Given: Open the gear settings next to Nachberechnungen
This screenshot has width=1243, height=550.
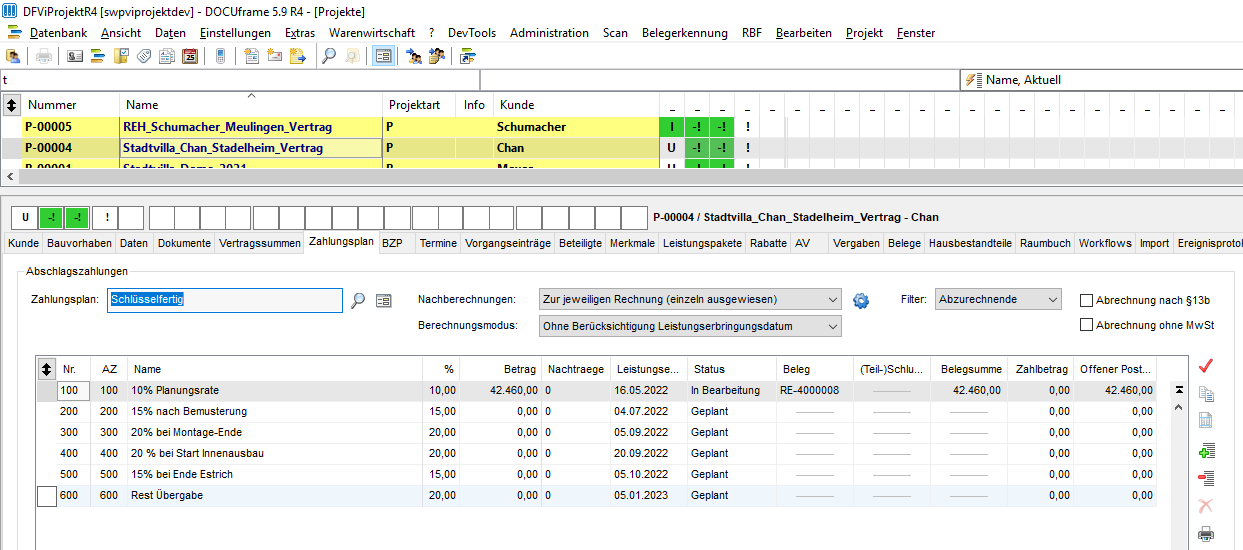Looking at the screenshot, I should (x=861, y=300).
